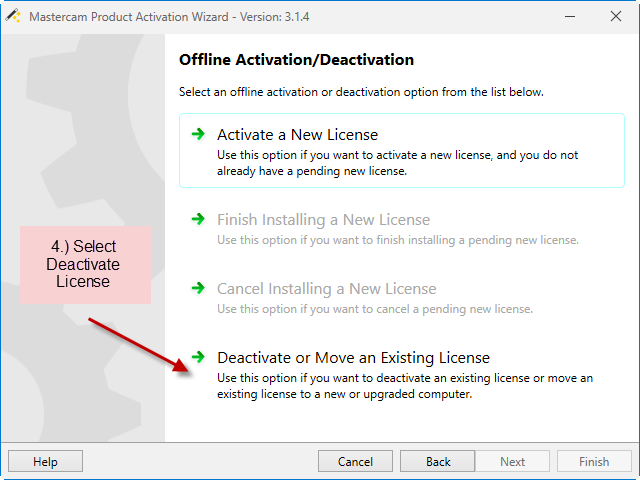This screenshot has height=480, width=640.
Task: Click the Finish button
Action: (594, 462)
